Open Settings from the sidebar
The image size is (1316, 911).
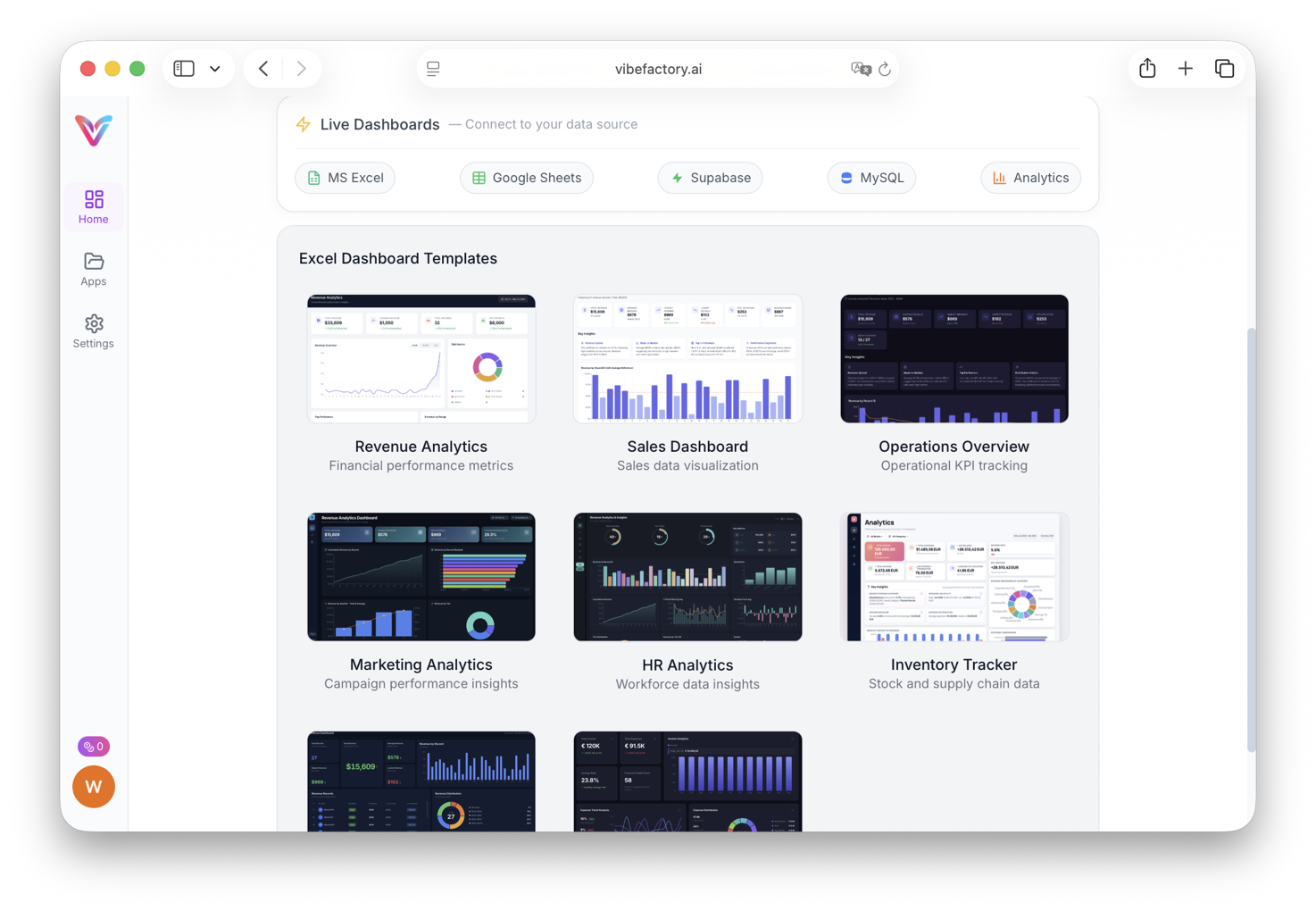(93, 330)
